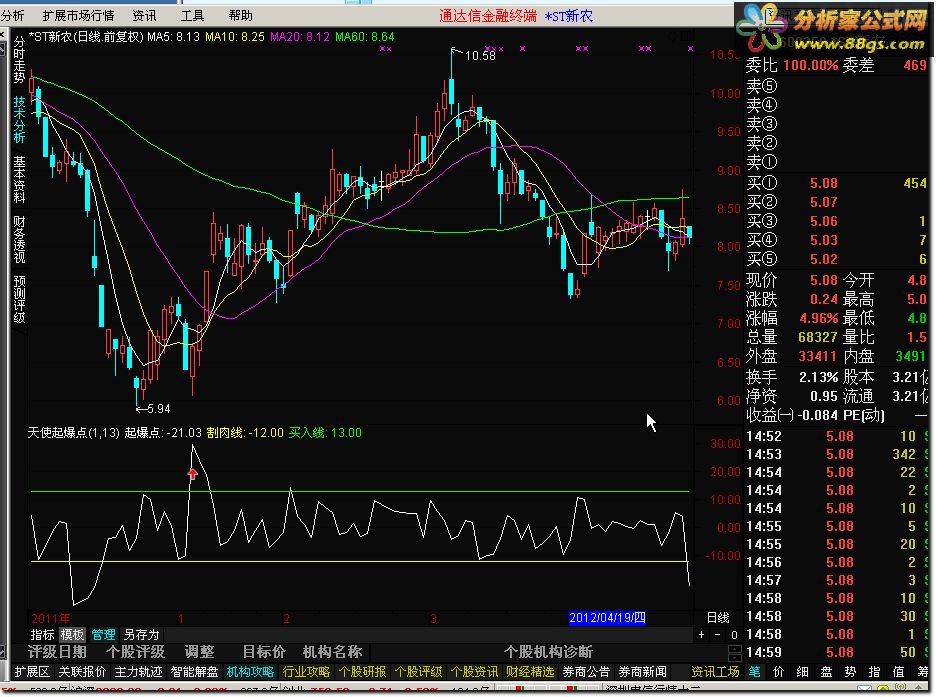This screenshot has width=936, height=697.
Task: Switch to 主力轨迹 tab
Action: click(x=138, y=672)
